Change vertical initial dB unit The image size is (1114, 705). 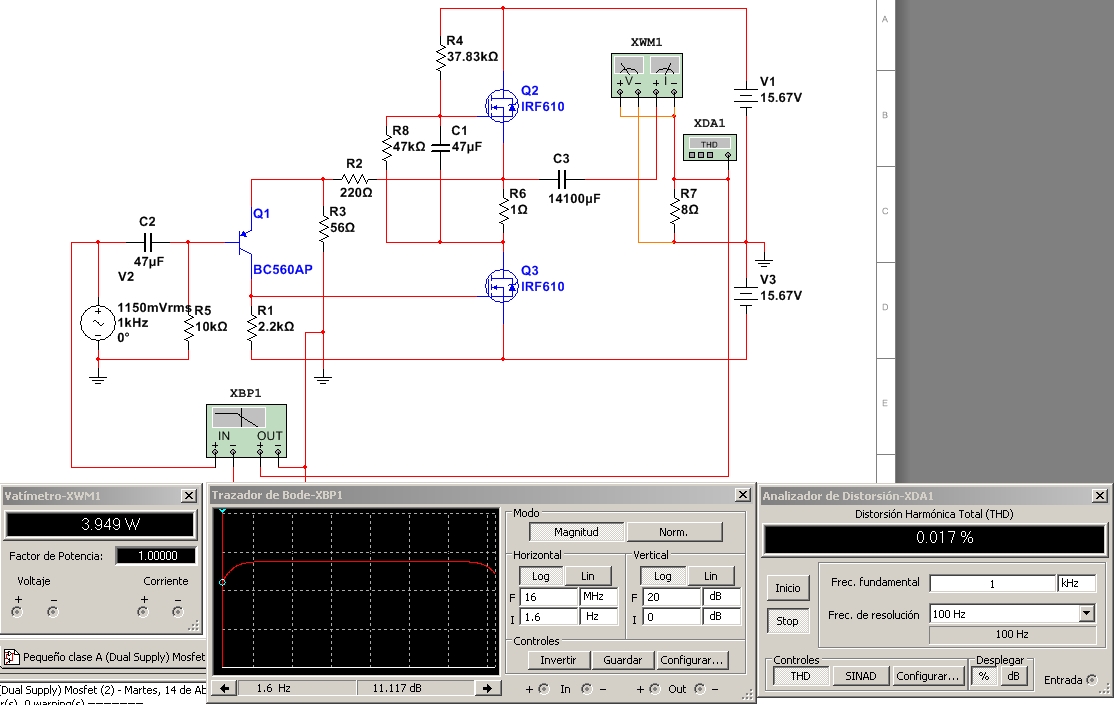coord(720,617)
